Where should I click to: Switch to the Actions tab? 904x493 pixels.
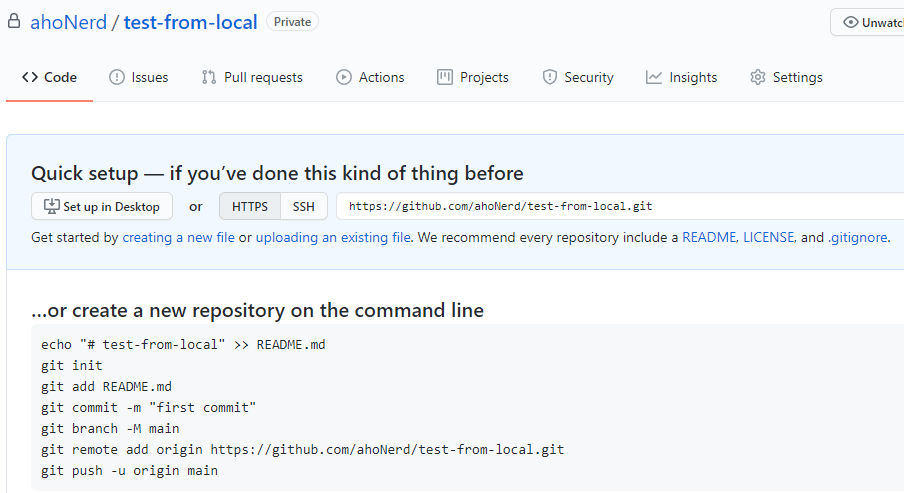click(x=370, y=77)
